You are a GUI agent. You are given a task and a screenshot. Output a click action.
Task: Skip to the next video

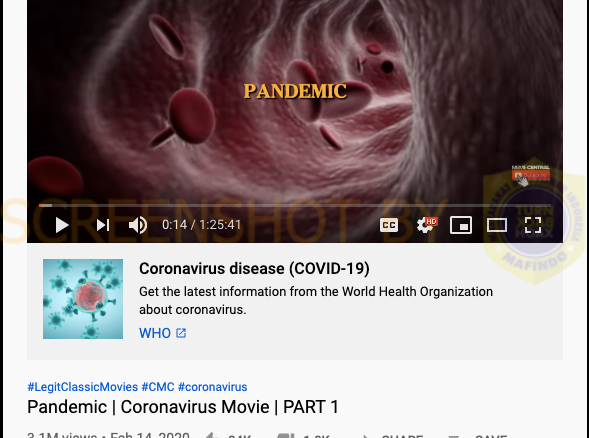point(103,225)
